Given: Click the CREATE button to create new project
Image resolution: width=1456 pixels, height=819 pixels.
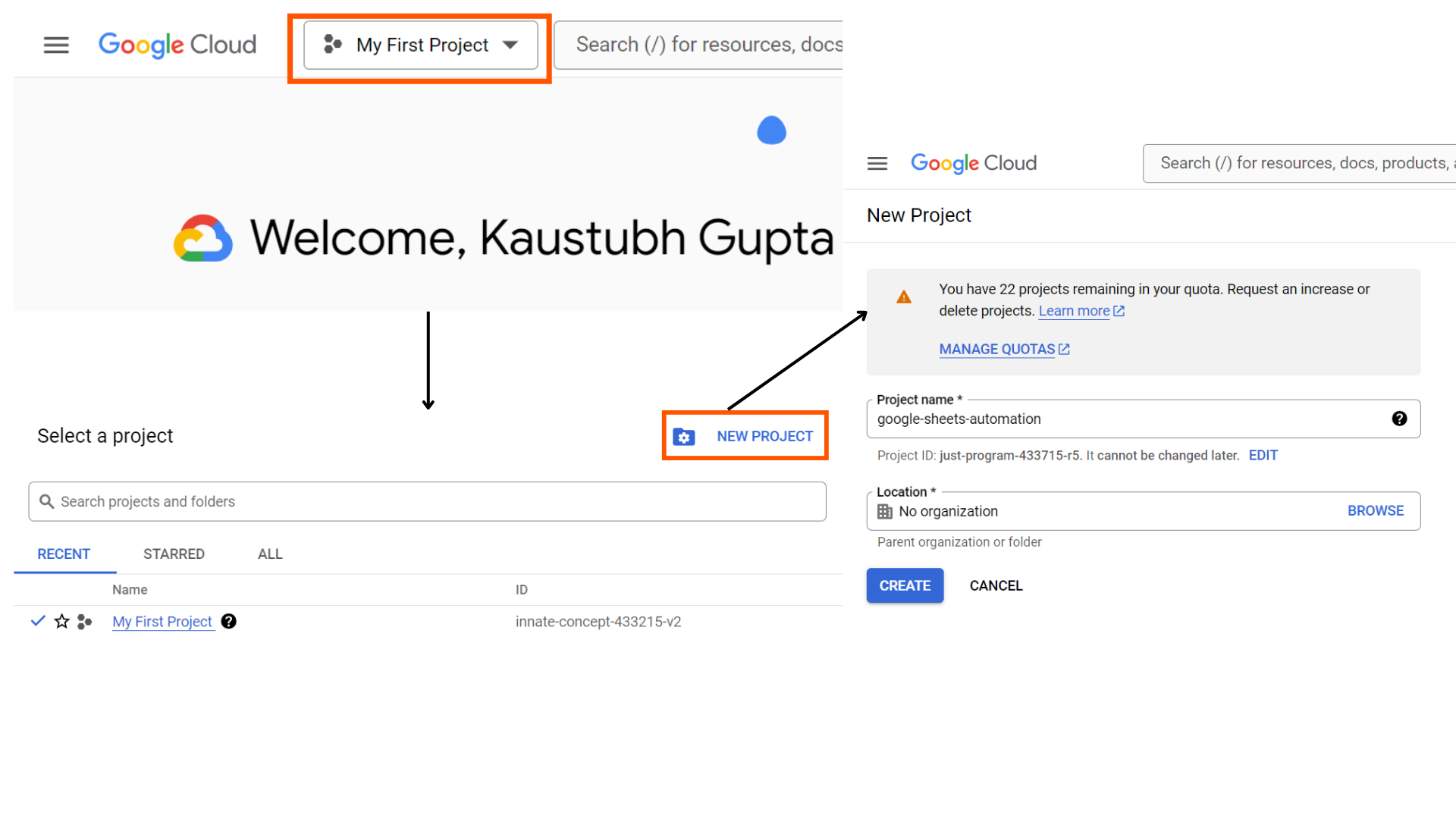Looking at the screenshot, I should [905, 585].
